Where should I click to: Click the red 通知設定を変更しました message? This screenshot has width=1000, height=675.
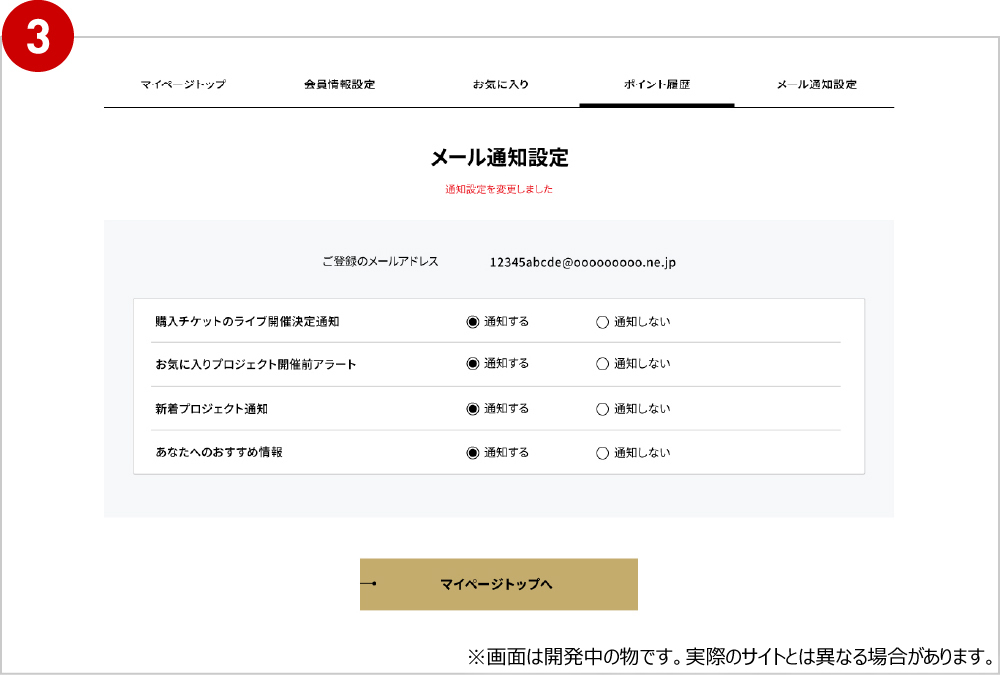point(499,189)
